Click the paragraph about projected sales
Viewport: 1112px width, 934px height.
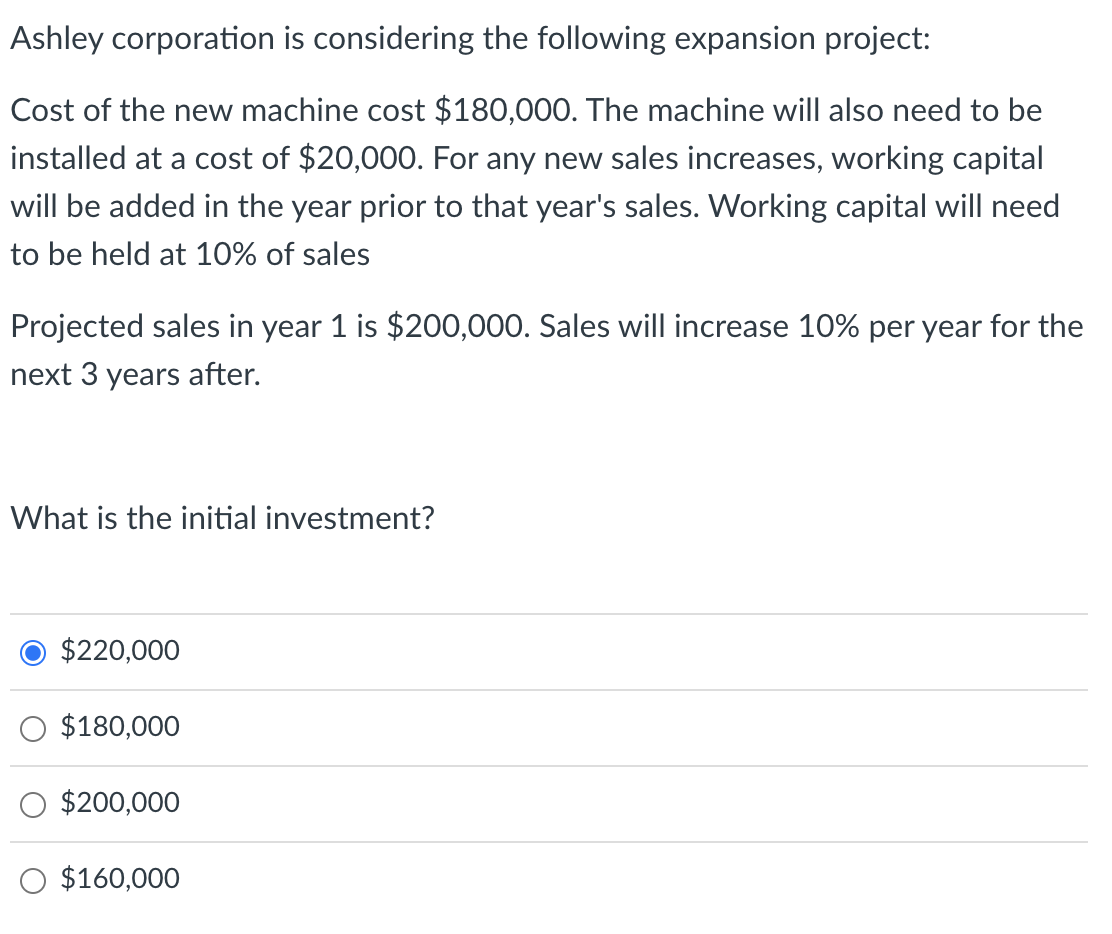tap(546, 350)
